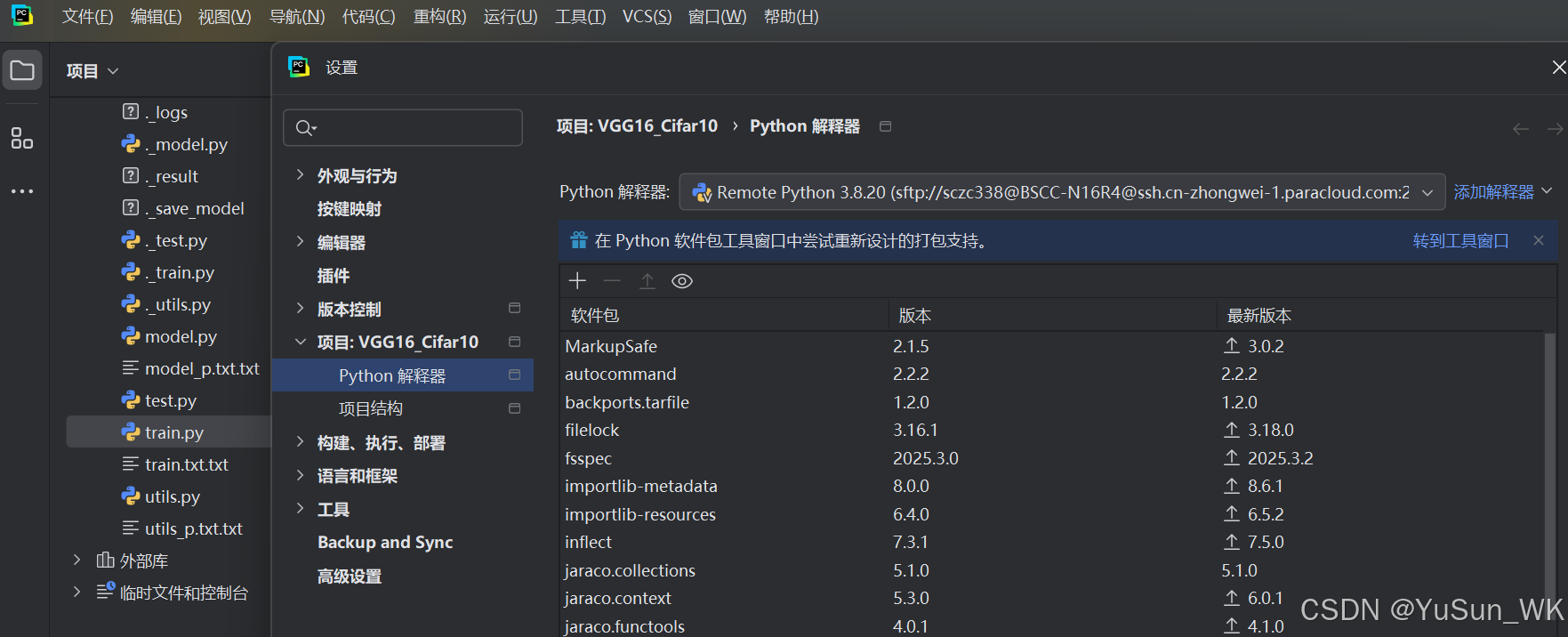The height and width of the screenshot is (637, 1568).
Task: Click the minus icon to uninstall package
Action: [612, 281]
